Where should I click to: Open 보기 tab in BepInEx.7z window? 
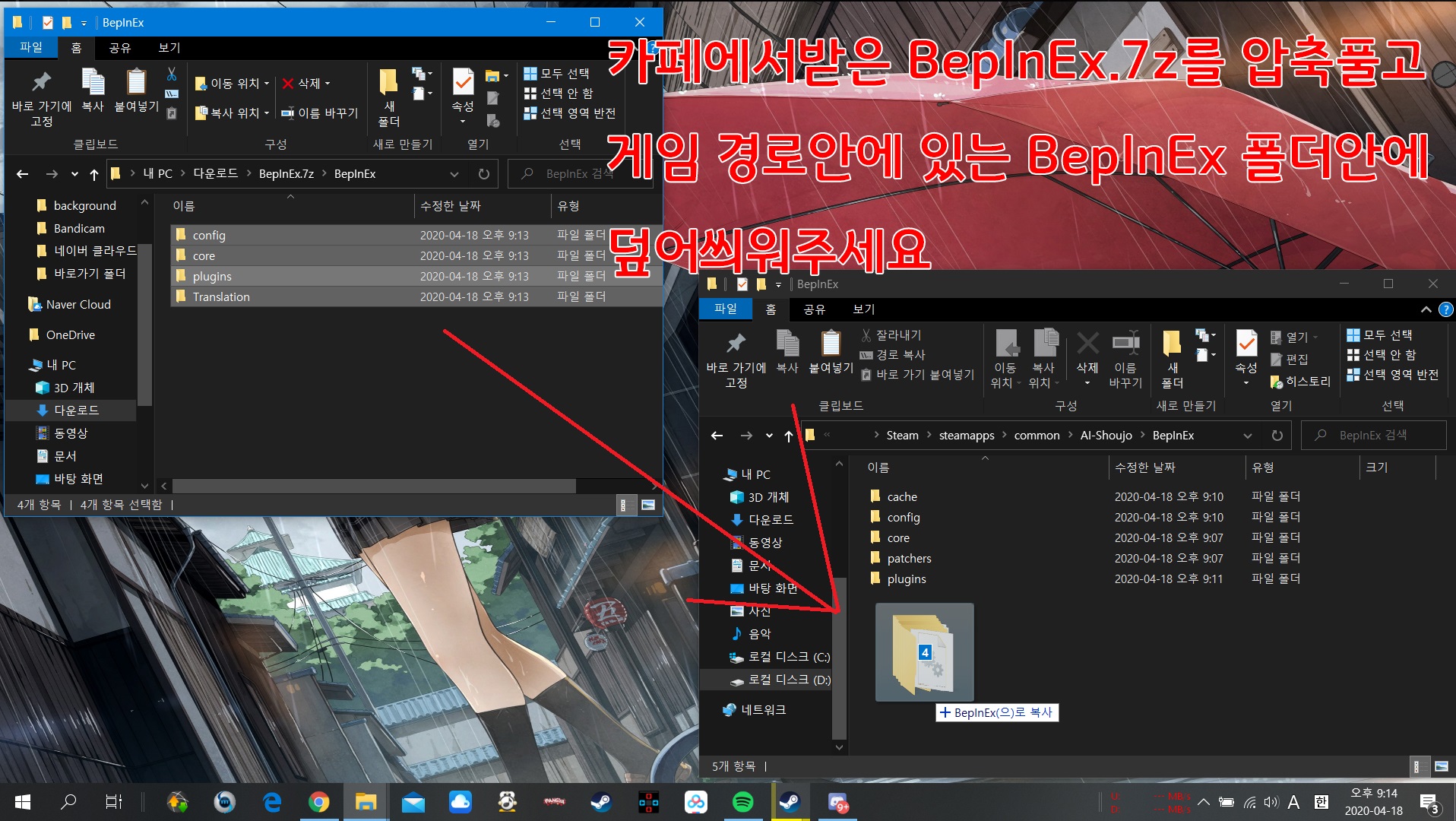click(x=169, y=47)
